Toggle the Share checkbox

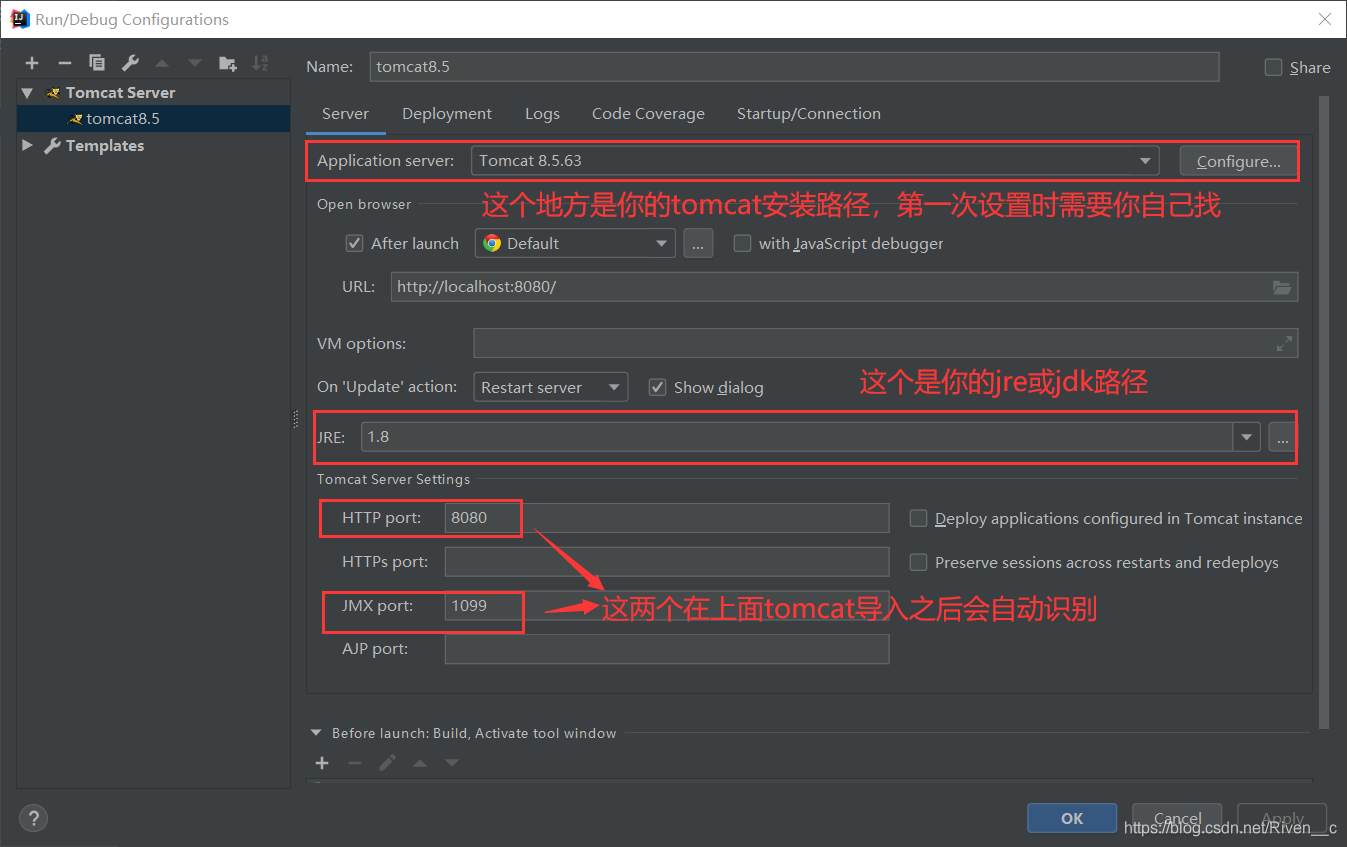[x=1273, y=67]
